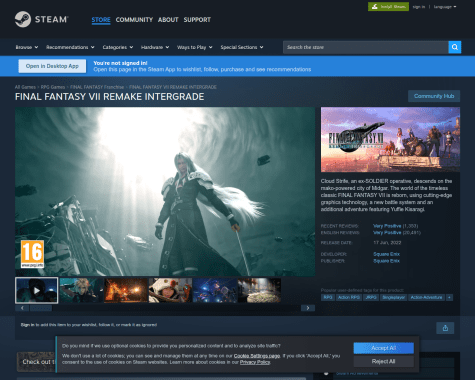Click Reject All cookies button
Image resolution: width=475 pixels, height=380 pixels.
point(384,361)
